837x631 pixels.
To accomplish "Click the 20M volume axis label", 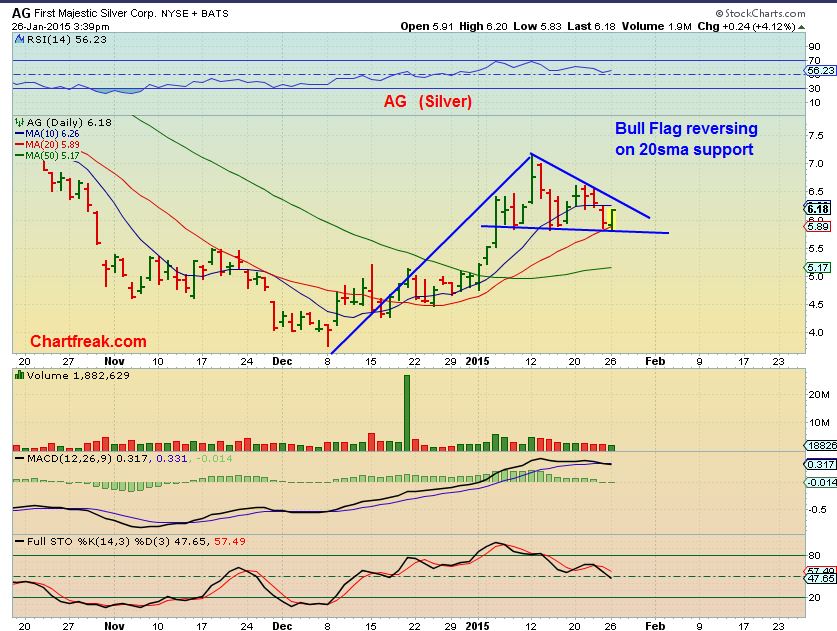I will pyautogui.click(x=819, y=395).
